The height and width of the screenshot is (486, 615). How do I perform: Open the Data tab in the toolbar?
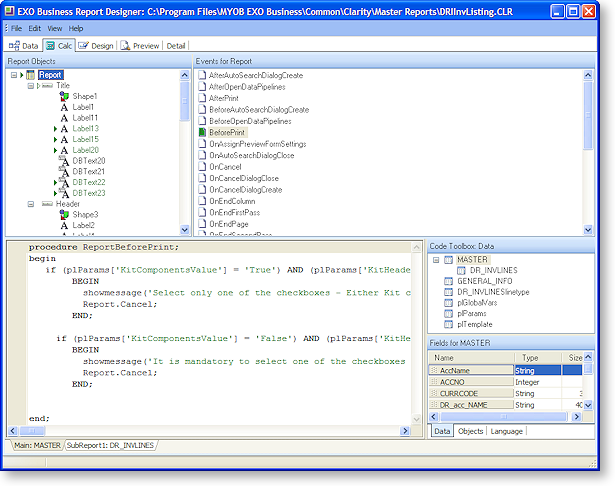coord(23,45)
